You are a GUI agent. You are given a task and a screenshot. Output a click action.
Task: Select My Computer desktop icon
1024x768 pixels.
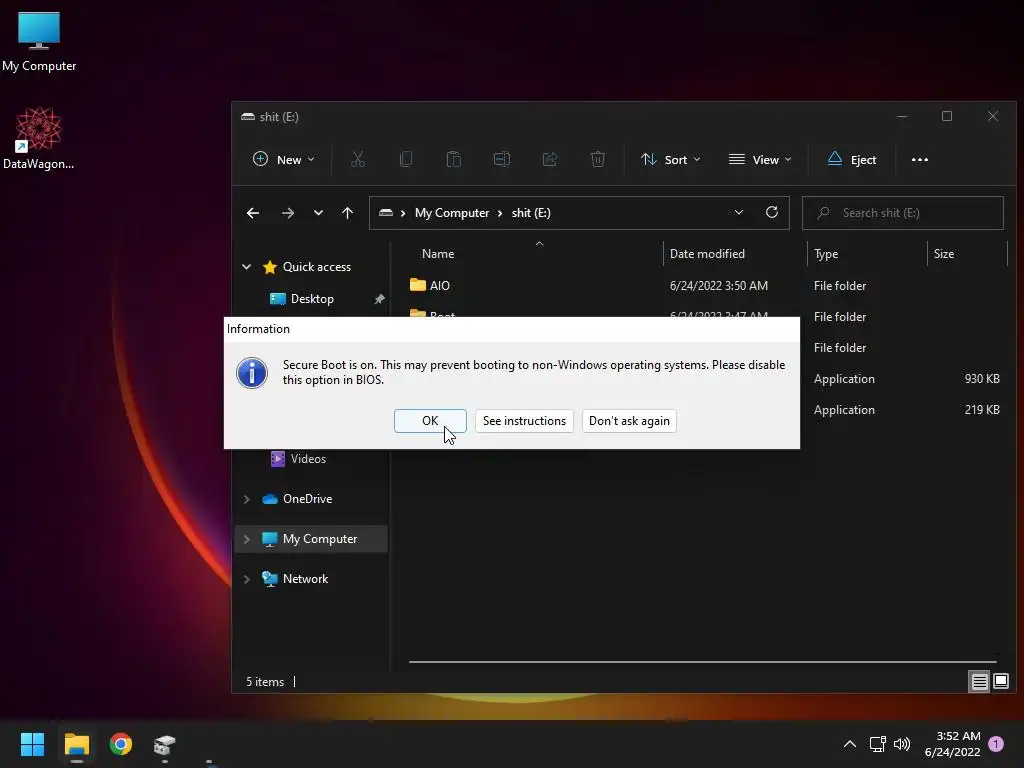pyautogui.click(x=39, y=42)
